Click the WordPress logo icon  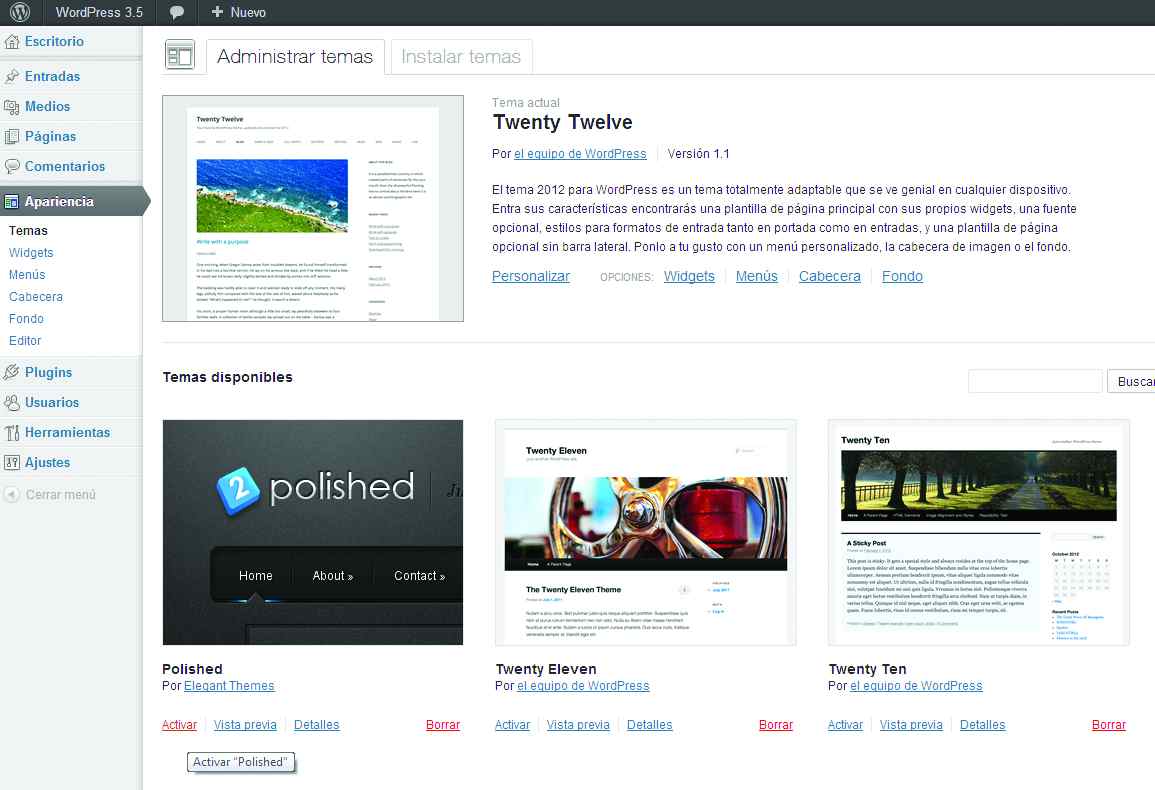21,12
